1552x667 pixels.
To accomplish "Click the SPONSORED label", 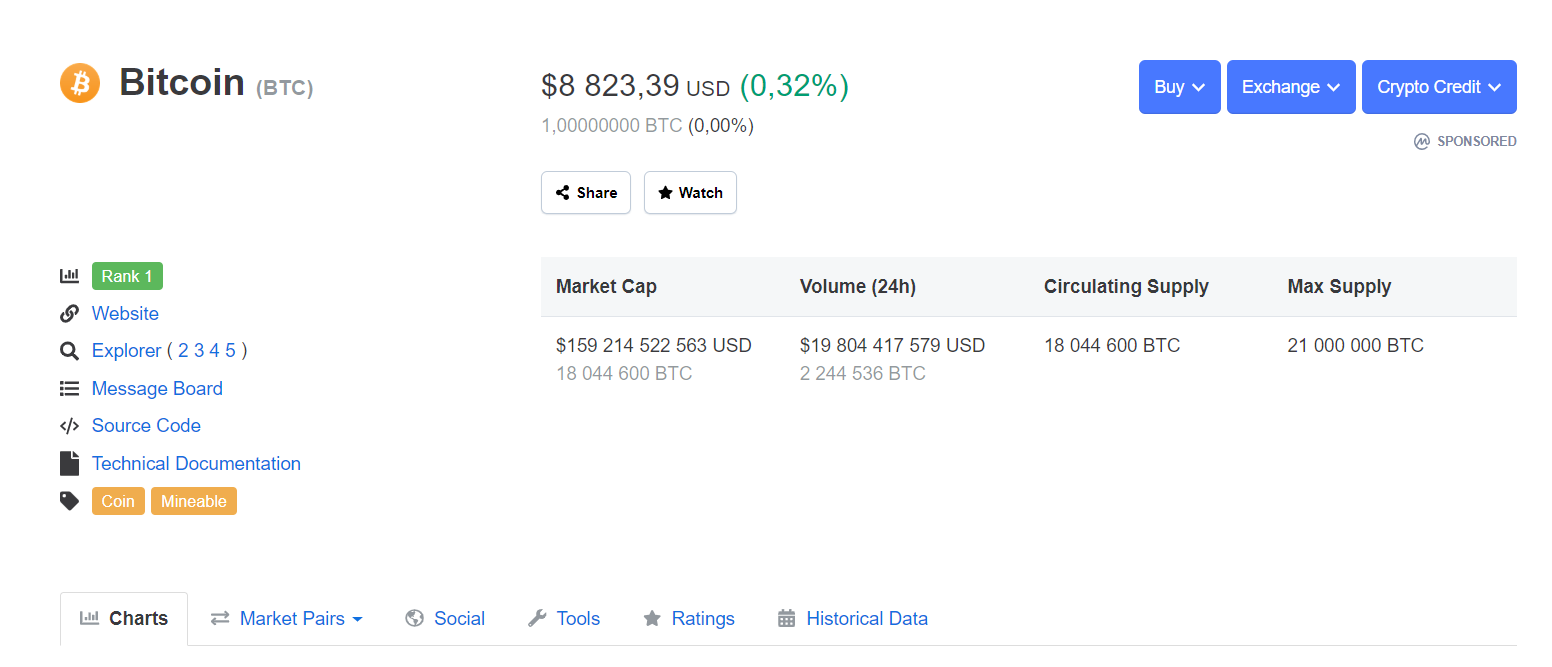I will [1477, 142].
